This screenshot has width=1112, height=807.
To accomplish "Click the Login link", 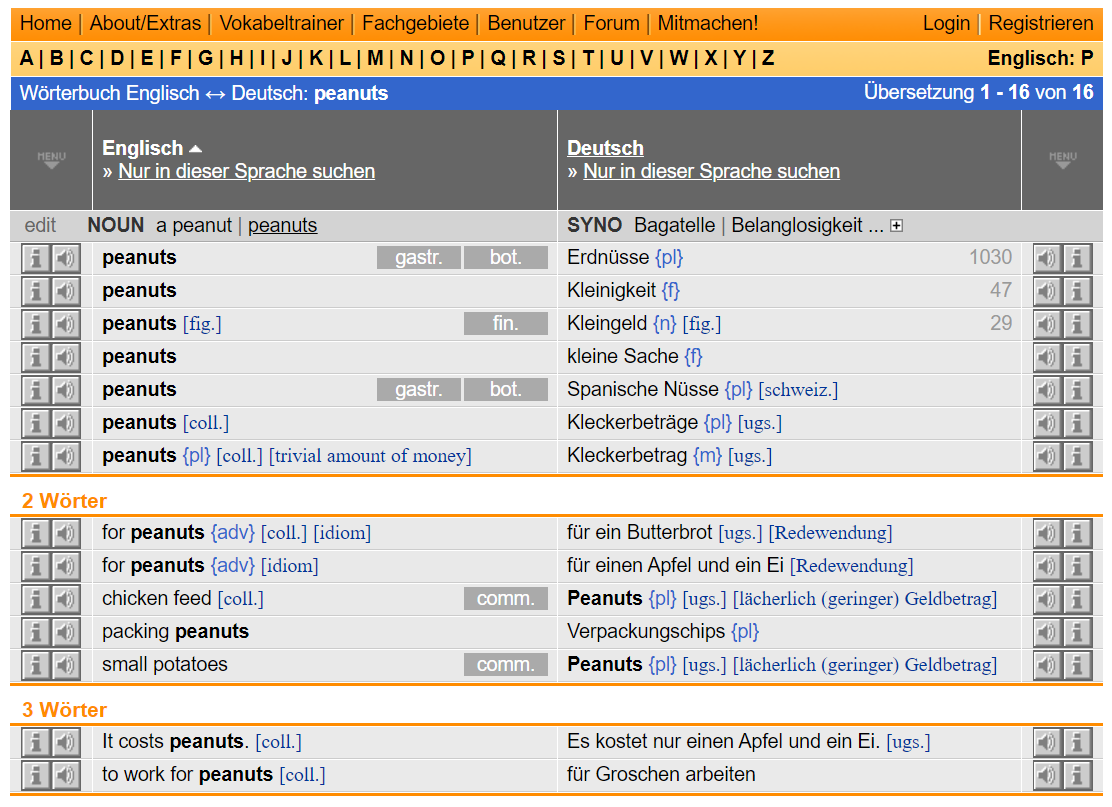I will (946, 23).
